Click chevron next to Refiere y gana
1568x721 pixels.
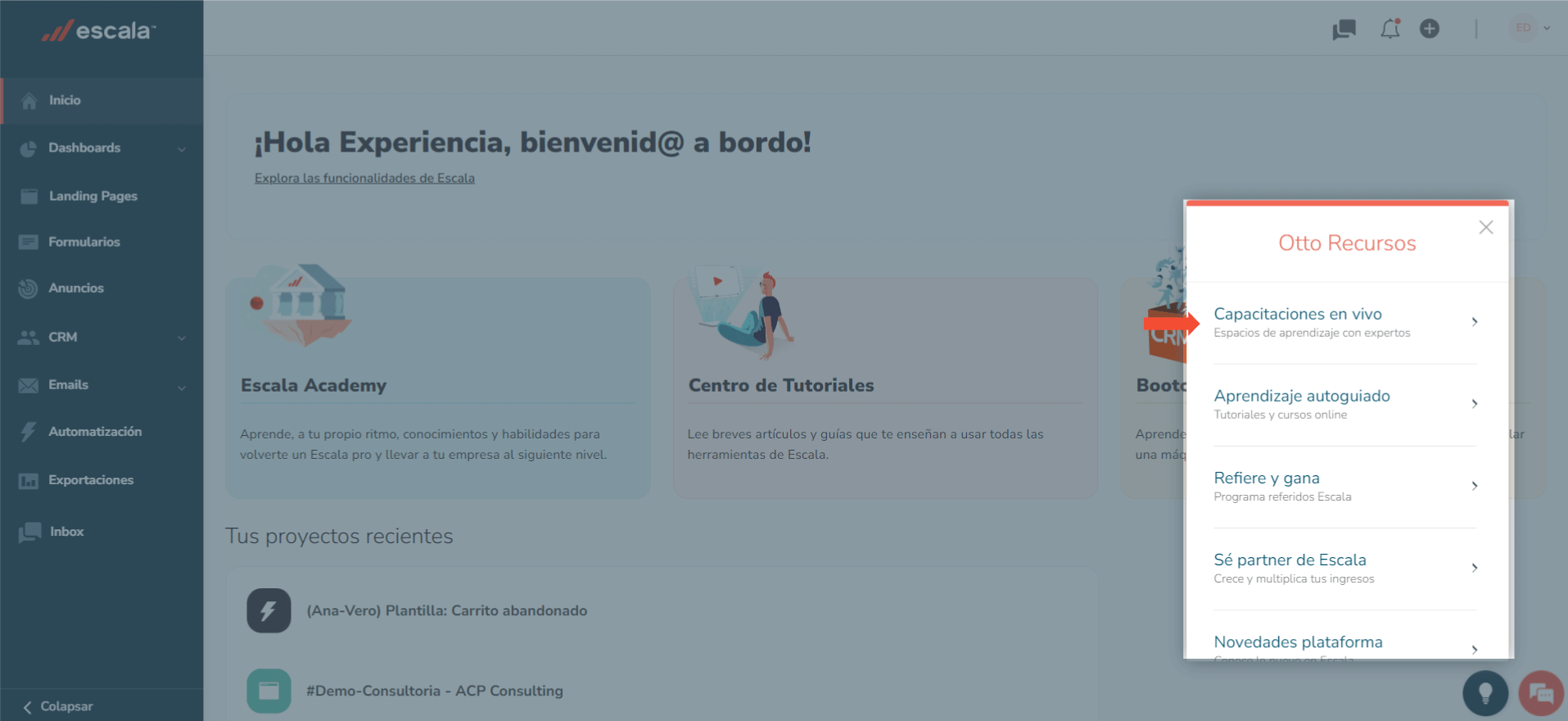[1475, 486]
